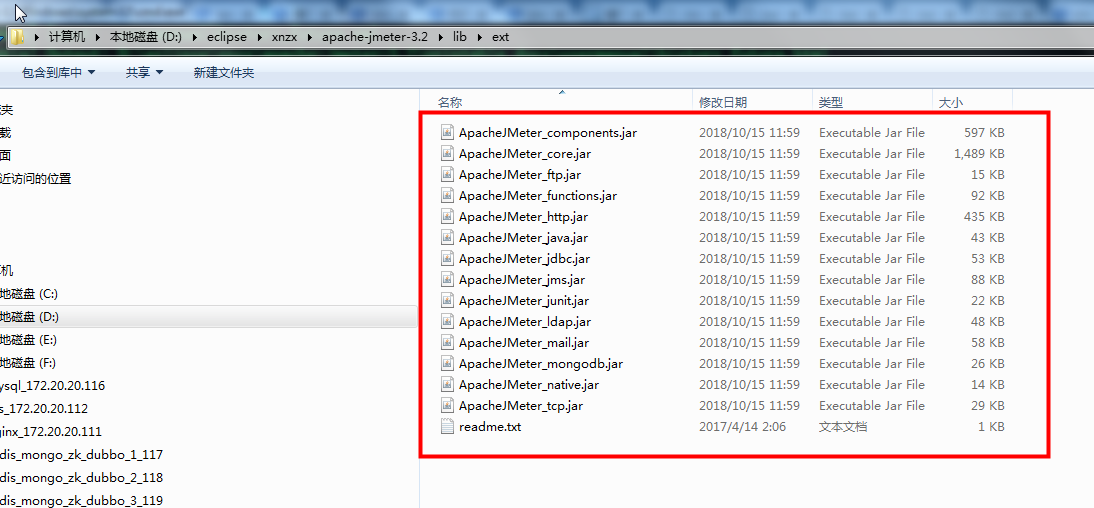The width and height of the screenshot is (1094, 508).
Task: Click the ApacheJMeter_mail.jar file icon
Action: point(447,343)
